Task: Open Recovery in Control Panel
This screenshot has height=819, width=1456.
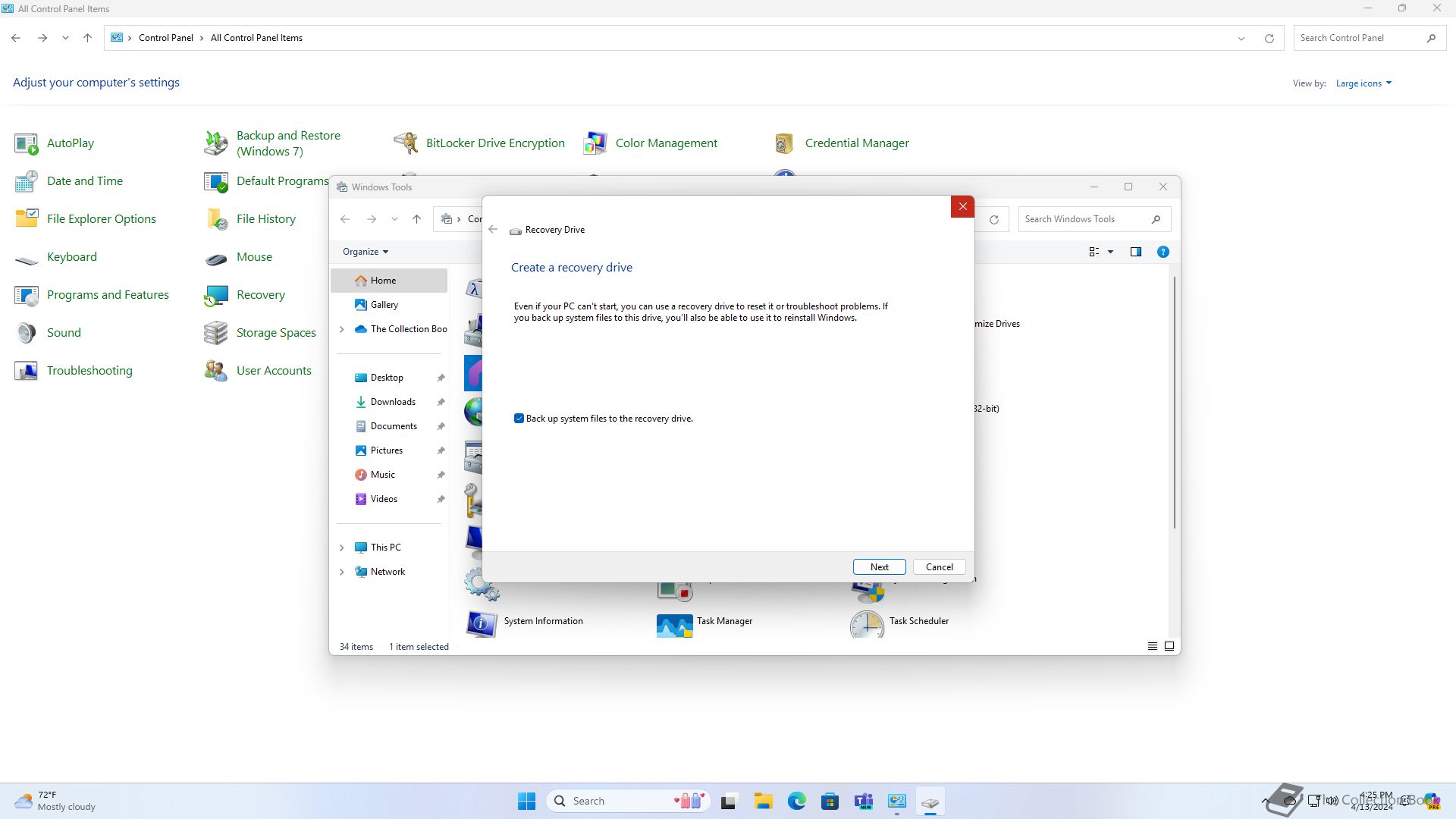Action: pyautogui.click(x=260, y=294)
